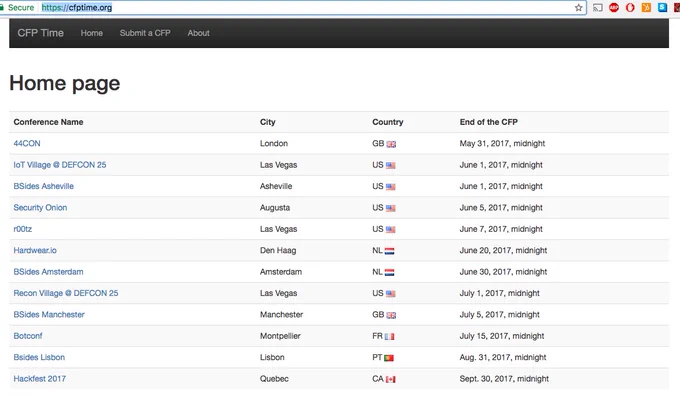The image size is (680, 396).
Task: Click the Conference Name column header
Action: click(x=48, y=122)
